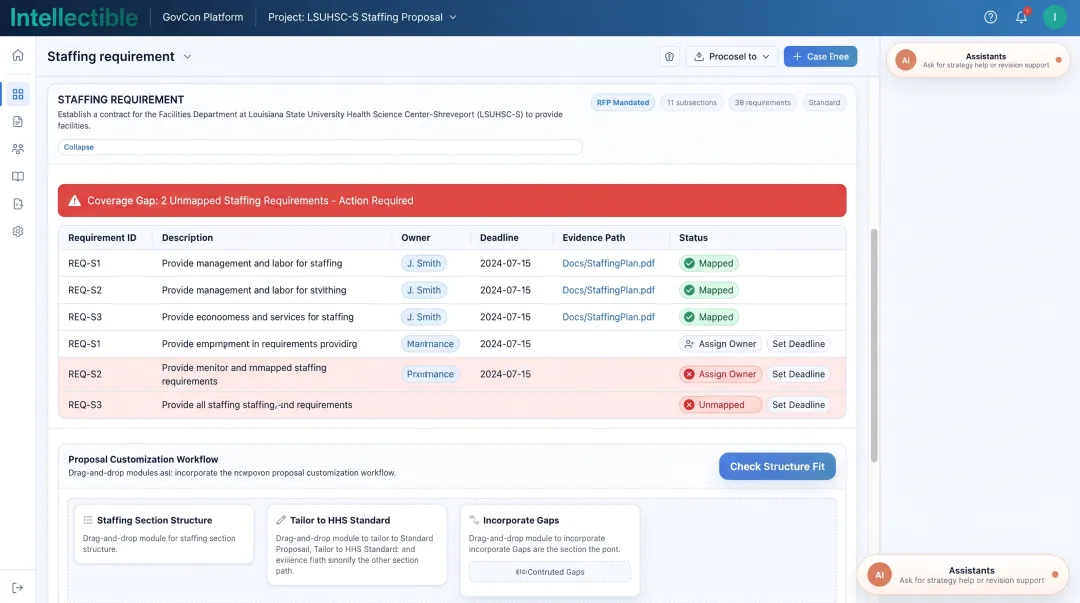
Task: Open the notifications bell
Action: (1021, 17)
